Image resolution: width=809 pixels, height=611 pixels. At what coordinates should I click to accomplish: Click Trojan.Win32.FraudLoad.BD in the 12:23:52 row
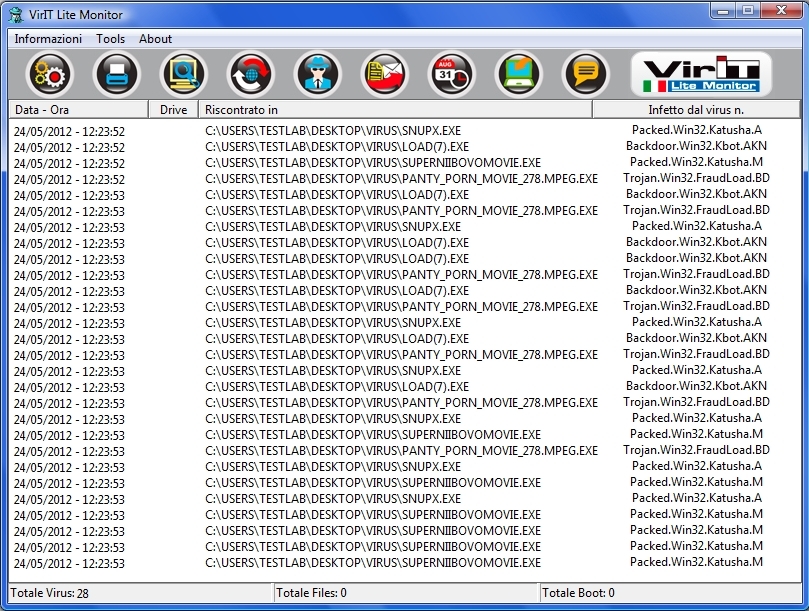(x=697, y=178)
